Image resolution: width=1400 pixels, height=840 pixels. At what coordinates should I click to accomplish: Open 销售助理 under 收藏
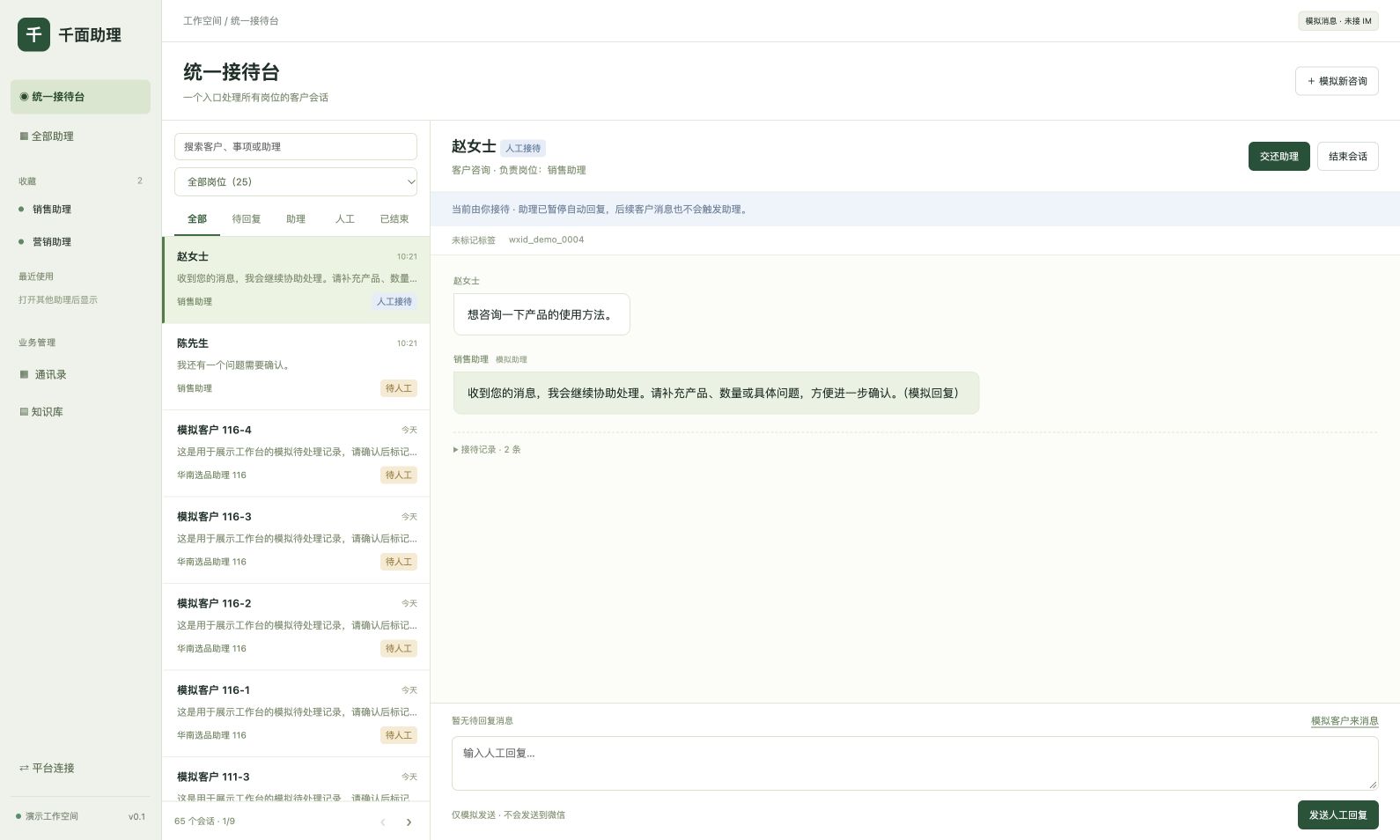coord(80,210)
